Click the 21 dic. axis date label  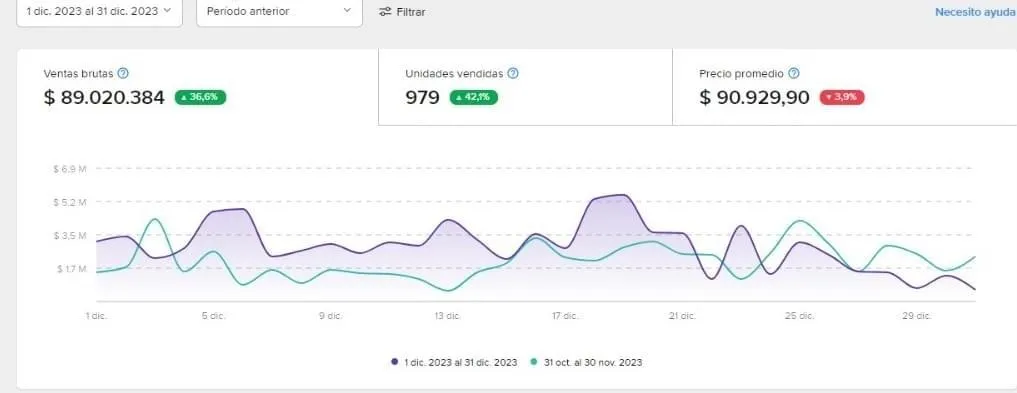coord(682,316)
